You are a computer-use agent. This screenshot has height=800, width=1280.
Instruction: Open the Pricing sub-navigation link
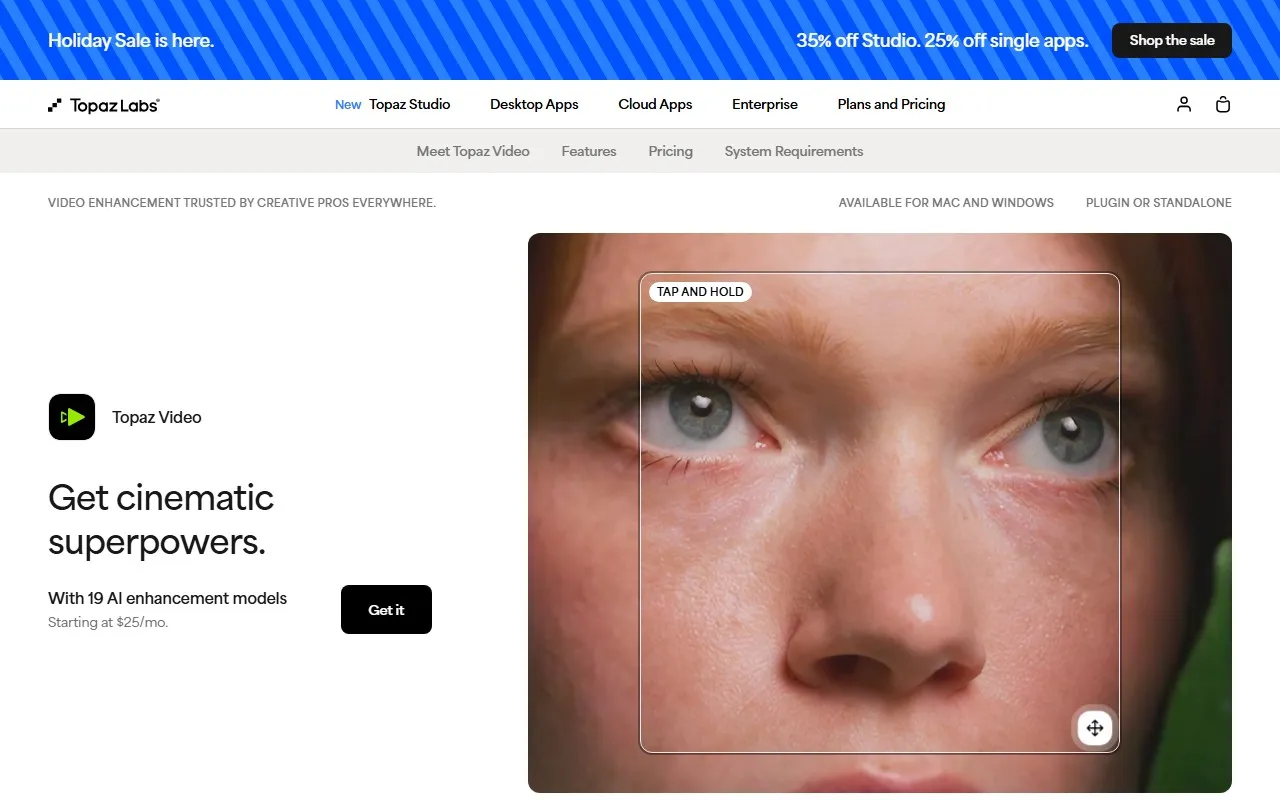tap(670, 151)
